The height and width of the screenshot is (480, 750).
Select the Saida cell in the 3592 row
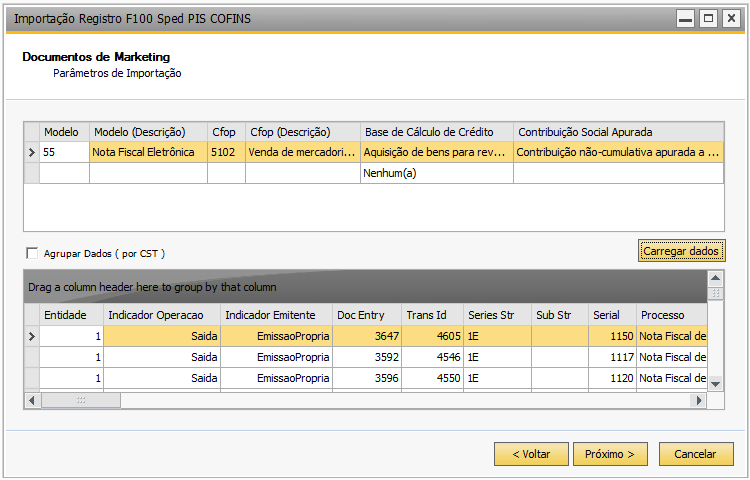coord(162,357)
